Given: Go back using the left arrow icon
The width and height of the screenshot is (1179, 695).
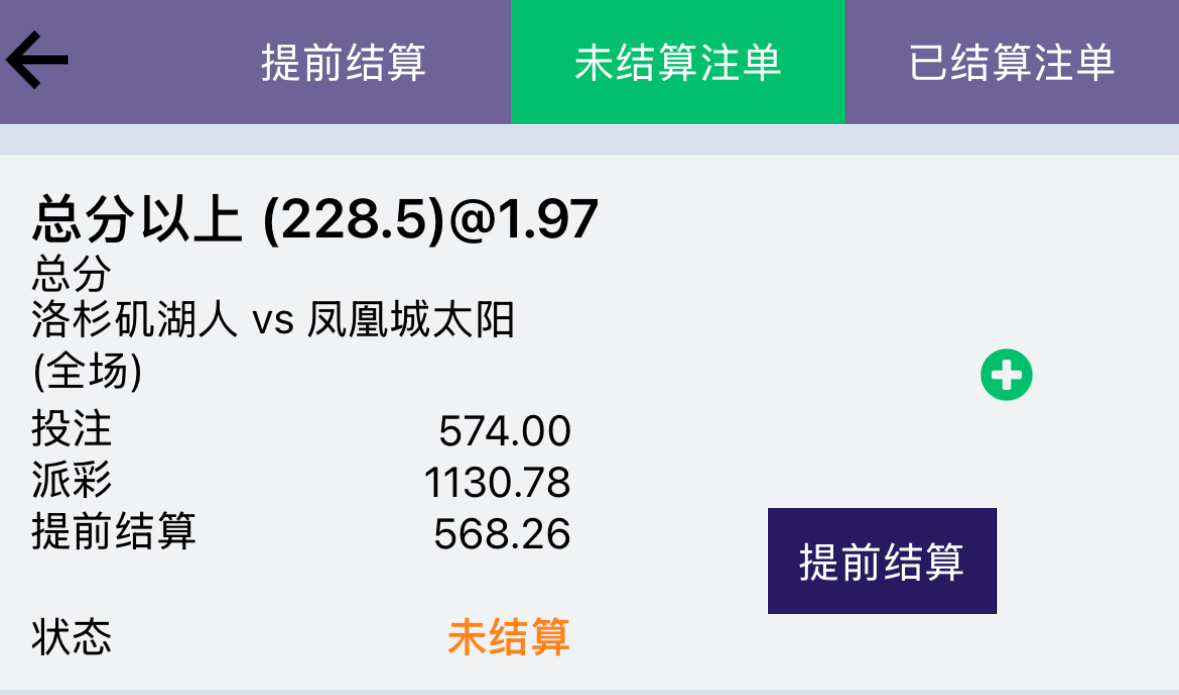Looking at the screenshot, I should click(x=38, y=60).
